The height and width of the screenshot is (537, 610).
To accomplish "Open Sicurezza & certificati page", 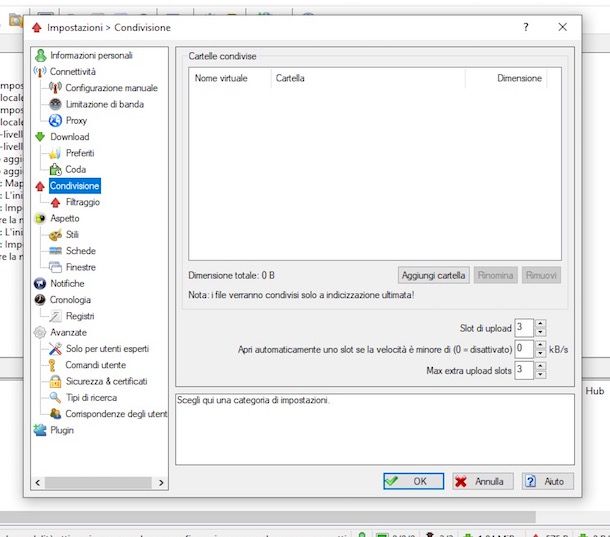I will (x=106, y=381).
